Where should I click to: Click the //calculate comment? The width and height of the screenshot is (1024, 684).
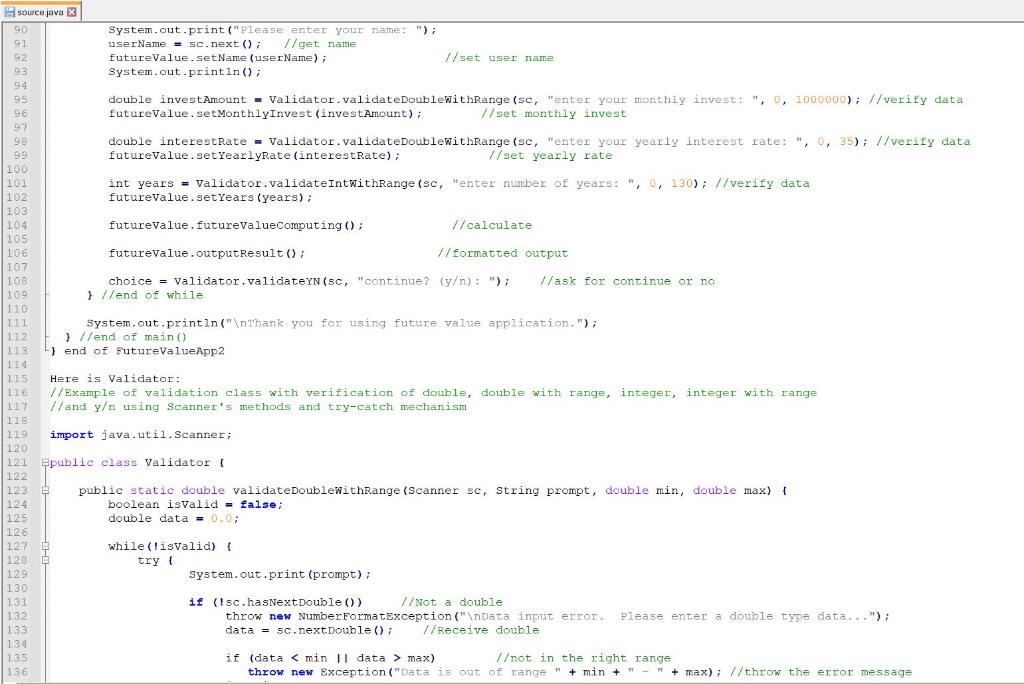(490, 224)
